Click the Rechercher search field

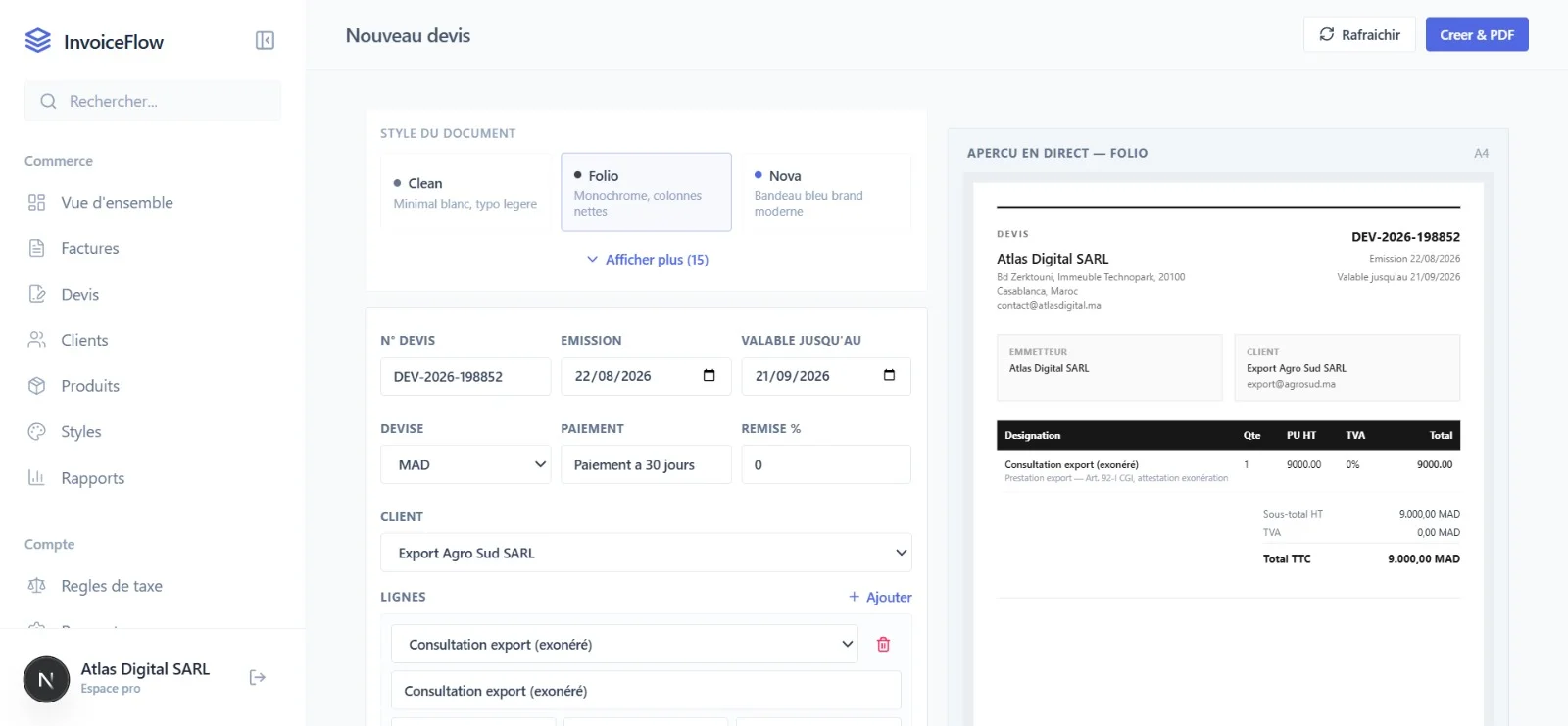153,101
